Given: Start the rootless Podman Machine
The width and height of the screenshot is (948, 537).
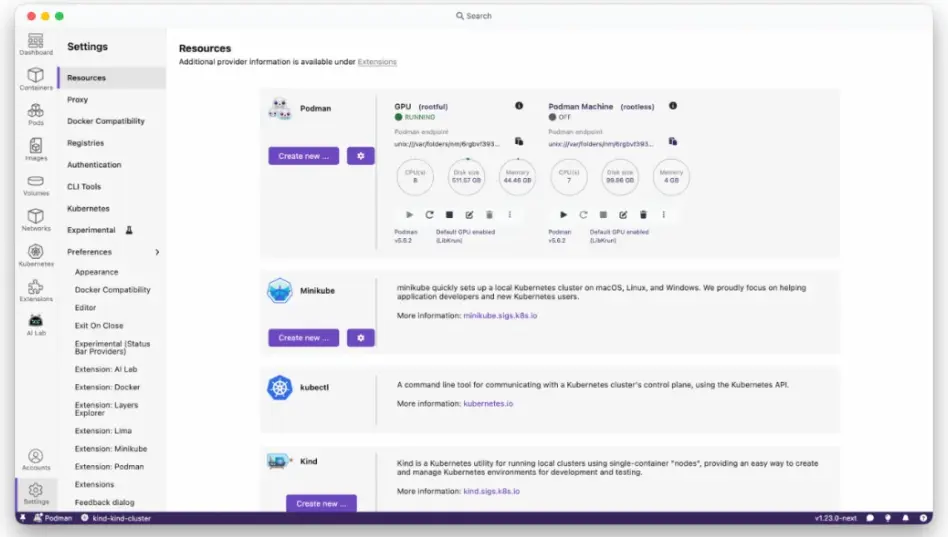Looking at the screenshot, I should point(563,215).
